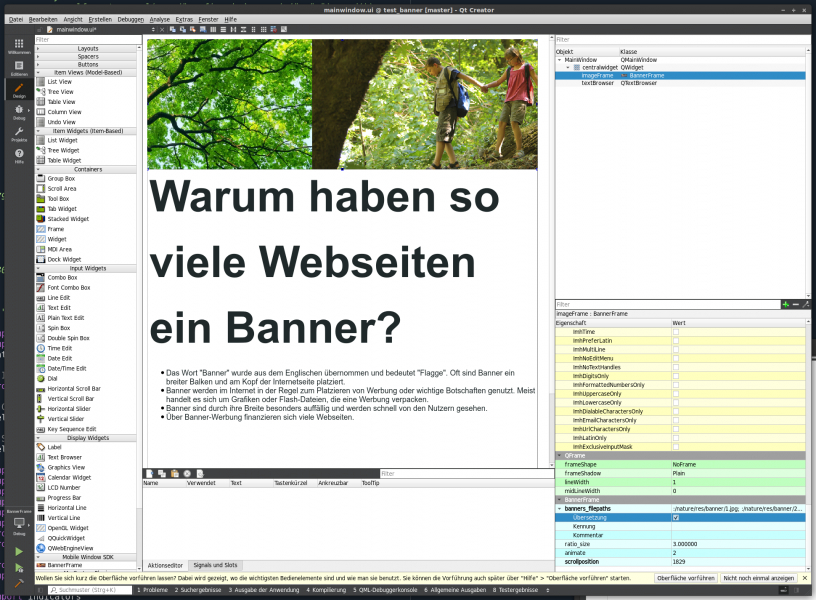
Task: Click the Hilfe question mark icon
Action: (18, 156)
